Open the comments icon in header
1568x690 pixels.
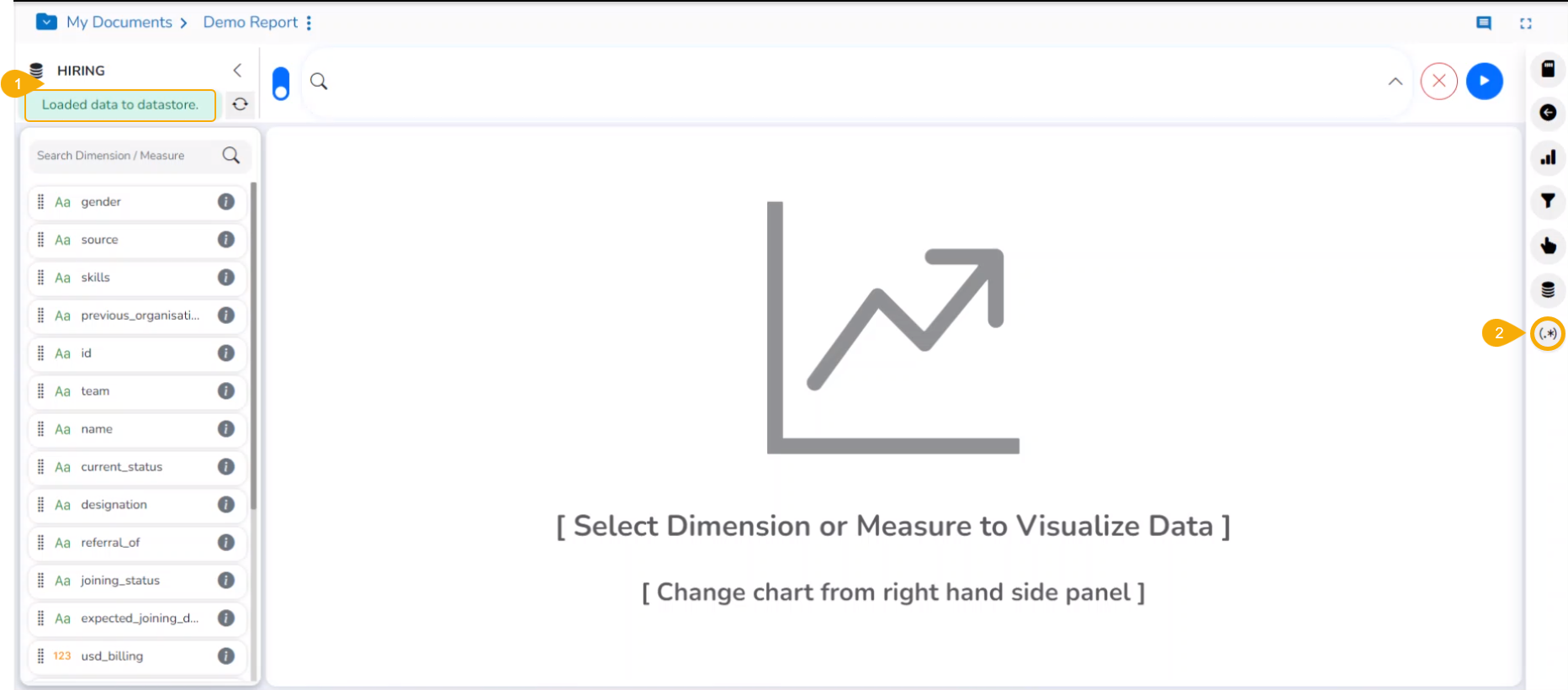click(x=1484, y=24)
